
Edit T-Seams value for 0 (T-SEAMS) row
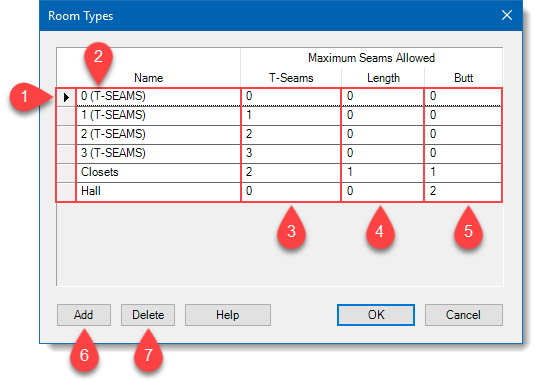[x=291, y=97]
